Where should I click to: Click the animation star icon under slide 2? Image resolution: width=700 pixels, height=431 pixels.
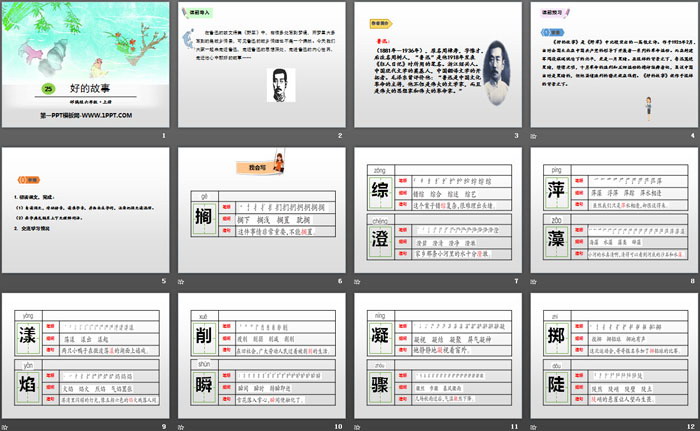pos(184,135)
